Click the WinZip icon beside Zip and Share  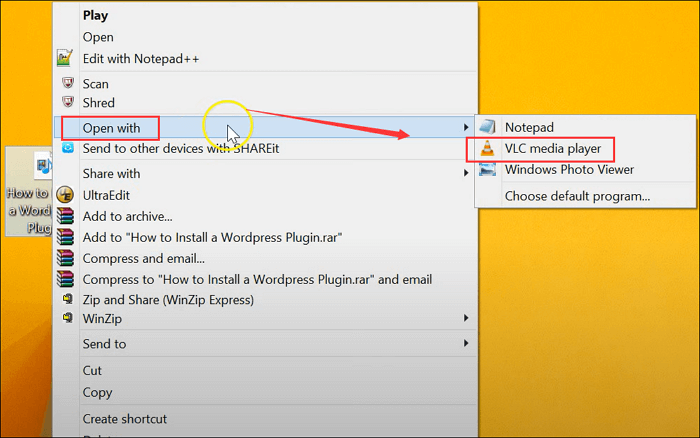67,299
